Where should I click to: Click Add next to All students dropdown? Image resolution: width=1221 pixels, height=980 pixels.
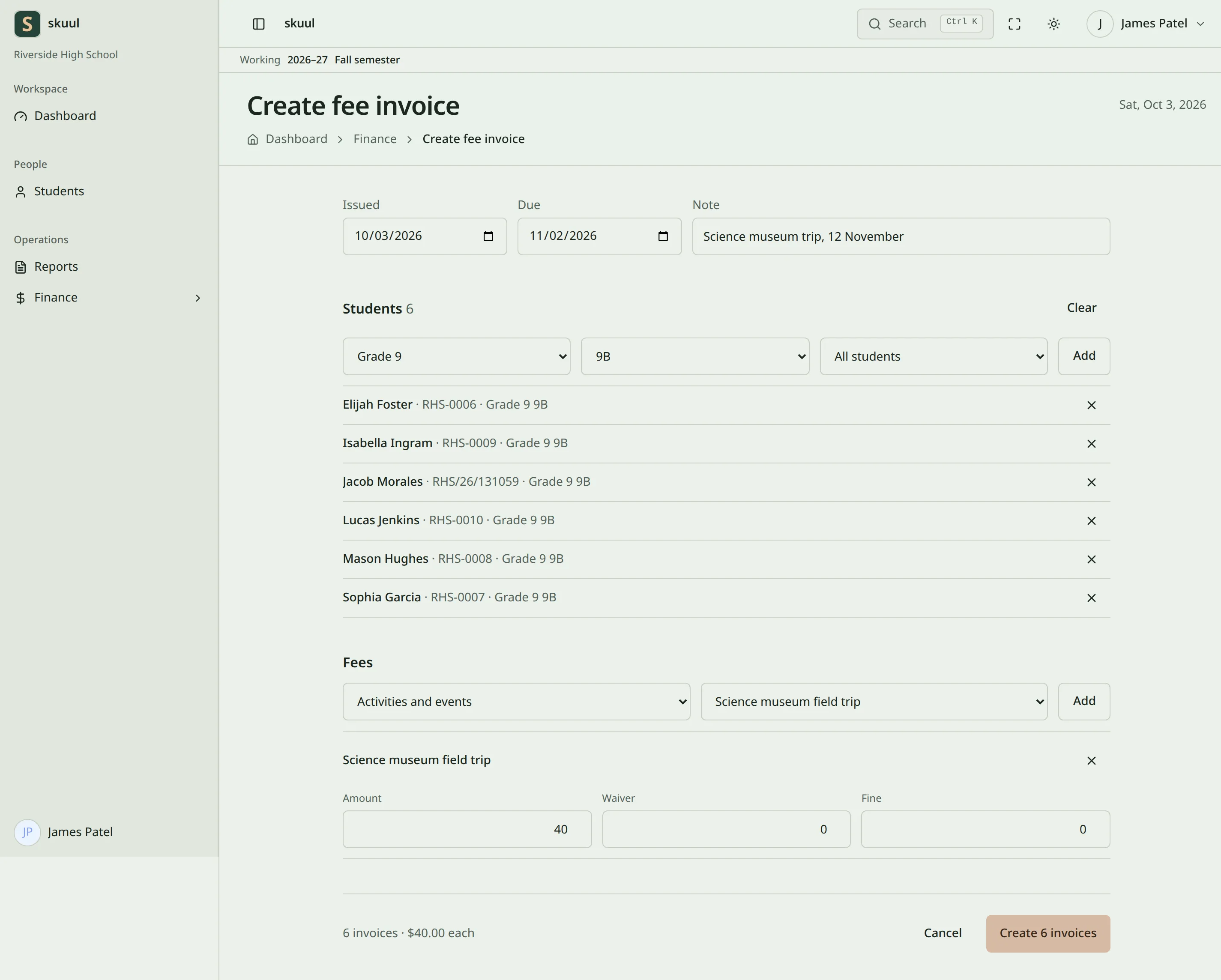(1084, 356)
